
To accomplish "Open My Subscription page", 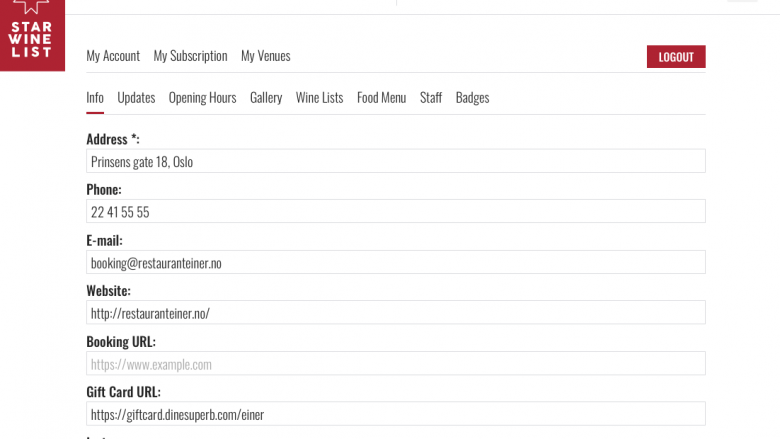I will pyautogui.click(x=190, y=56).
